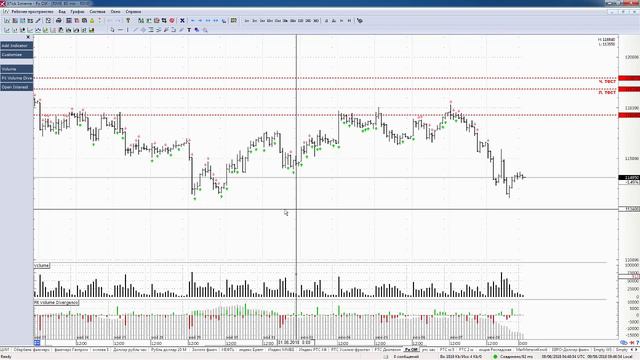Viewport: 640px width, 360px height.
Task: Open the Рабочие пространства menu
Action: click(32, 12)
